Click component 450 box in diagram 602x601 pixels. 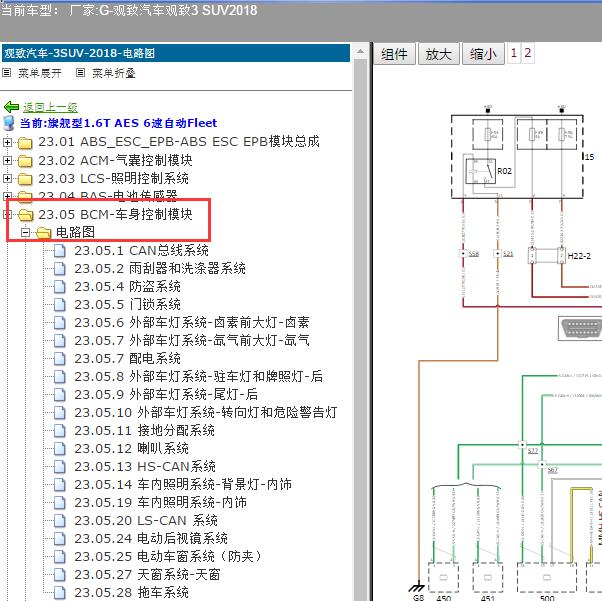tap(443, 578)
